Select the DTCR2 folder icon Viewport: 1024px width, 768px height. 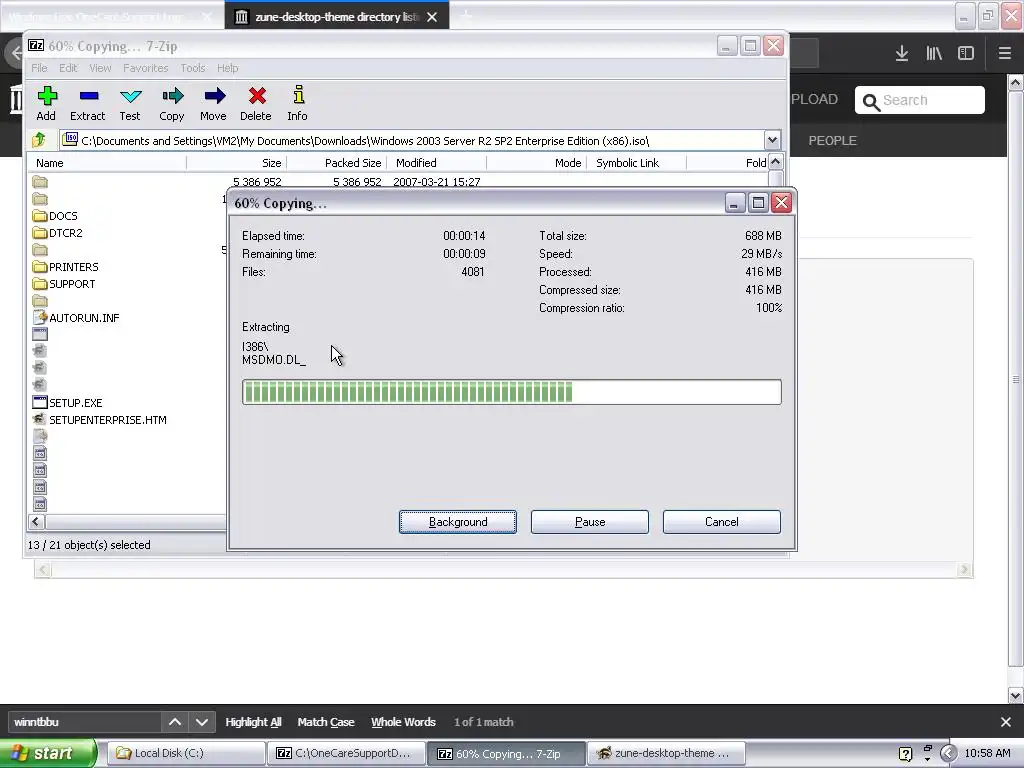[x=40, y=232]
